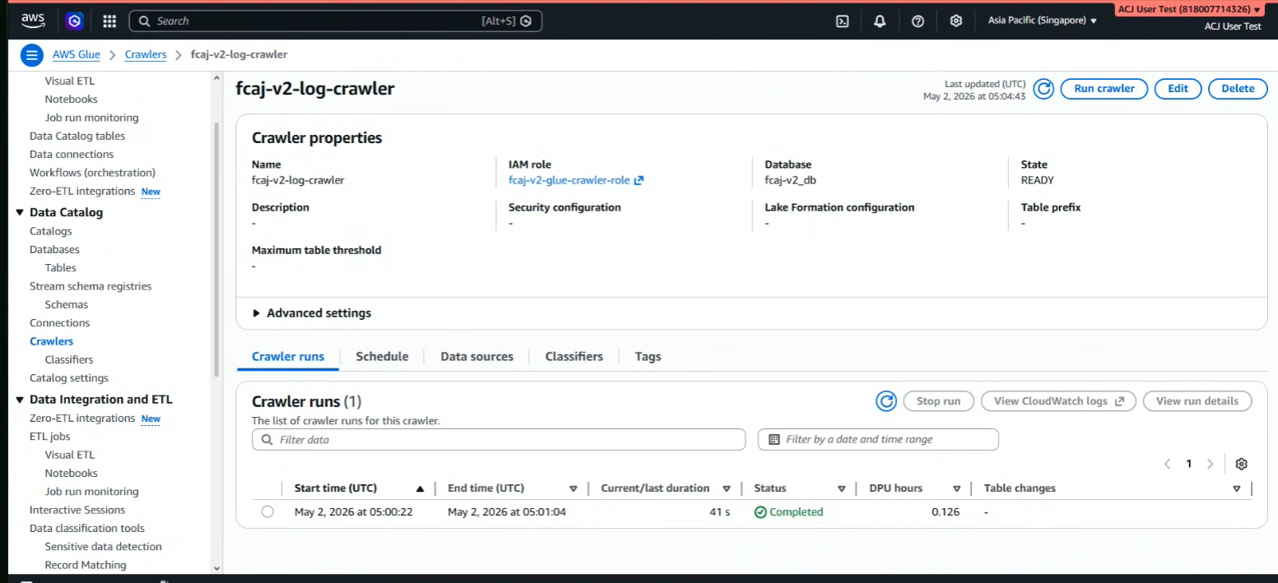Open Data connections in sidebar

(71, 155)
